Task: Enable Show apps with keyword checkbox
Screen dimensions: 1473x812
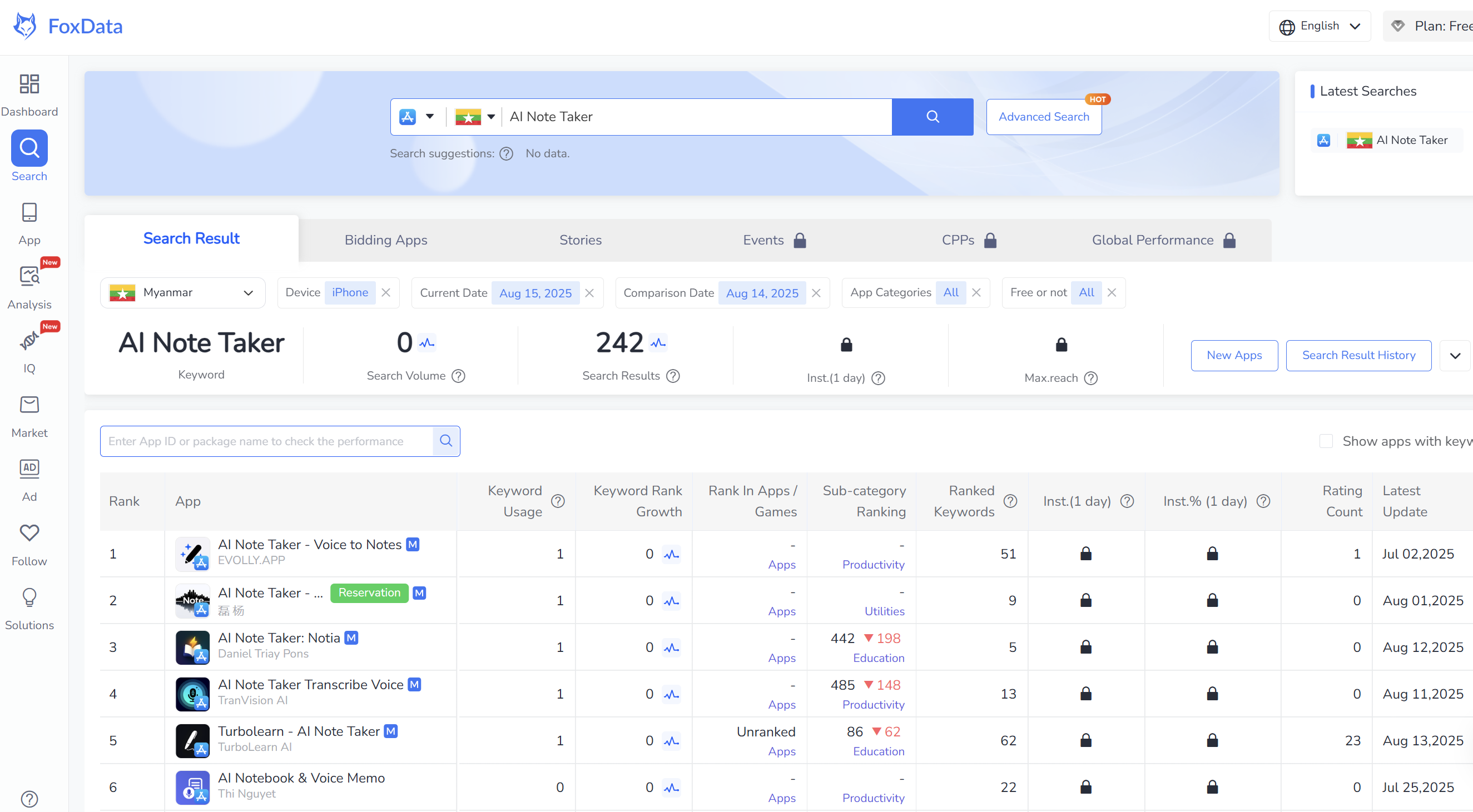Action: [x=1326, y=441]
